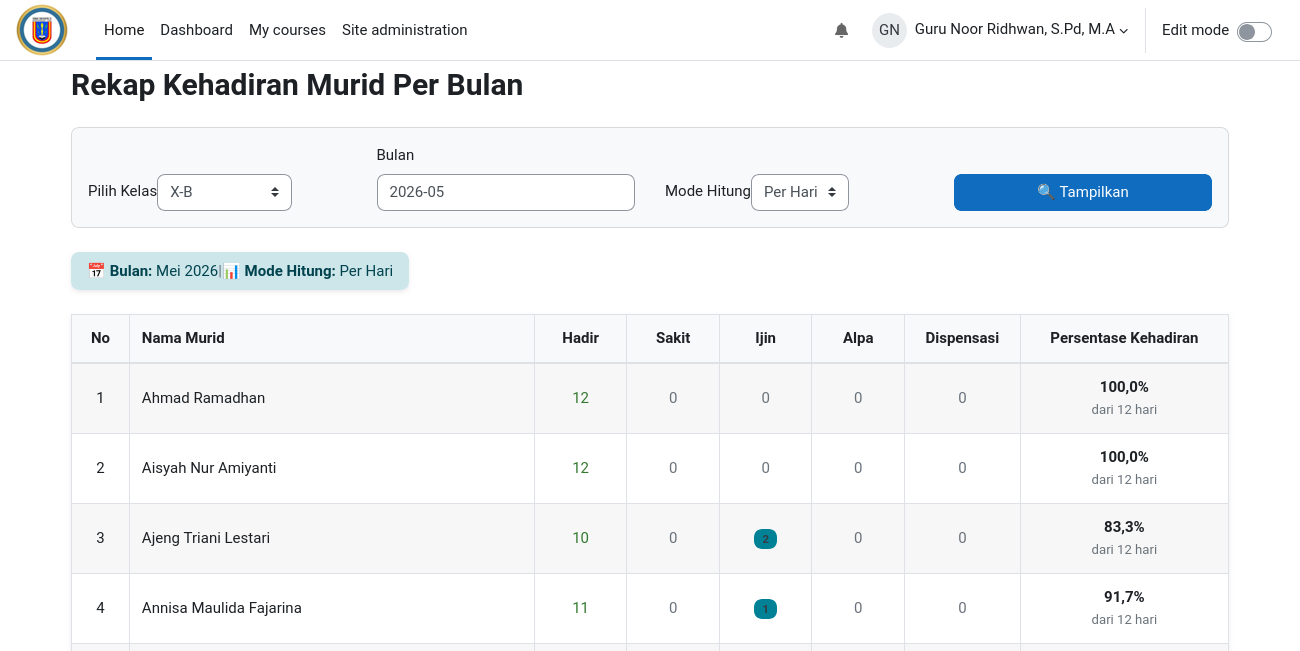Image resolution: width=1300 pixels, height=651 pixels.
Task: Open the notifications bell
Action: [841, 30]
